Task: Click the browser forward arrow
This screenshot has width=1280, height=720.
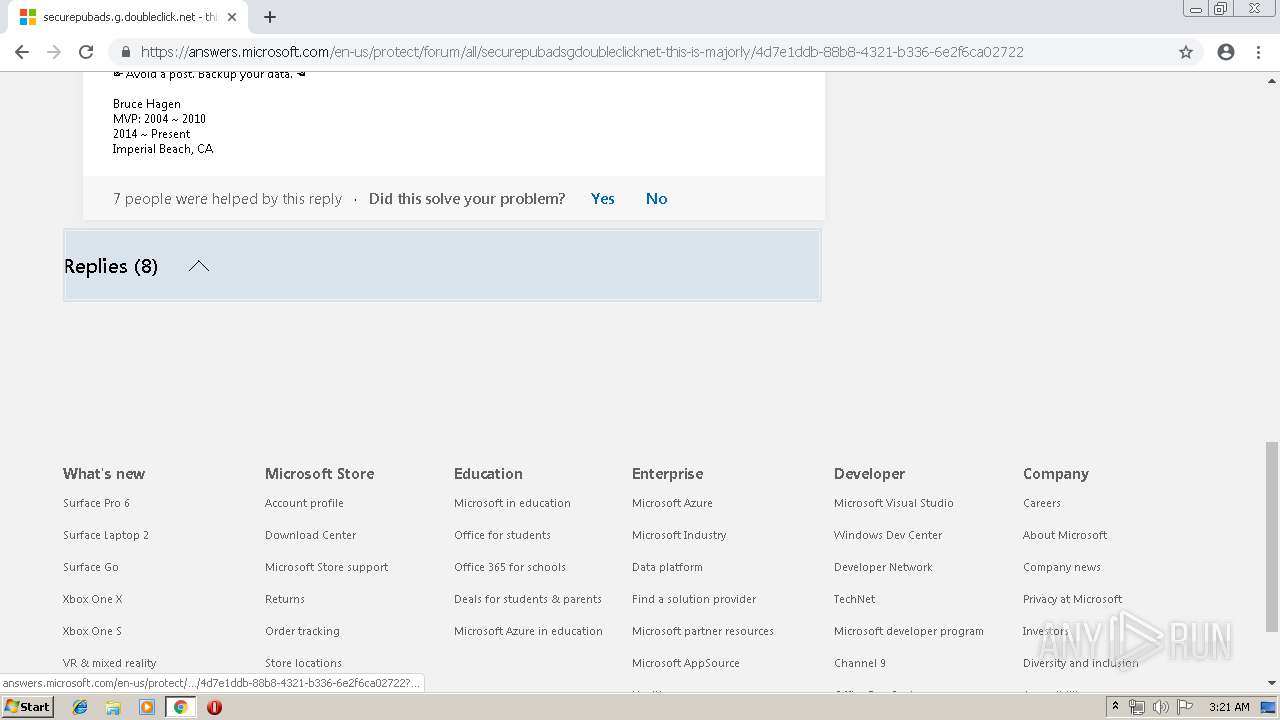Action: (x=54, y=52)
